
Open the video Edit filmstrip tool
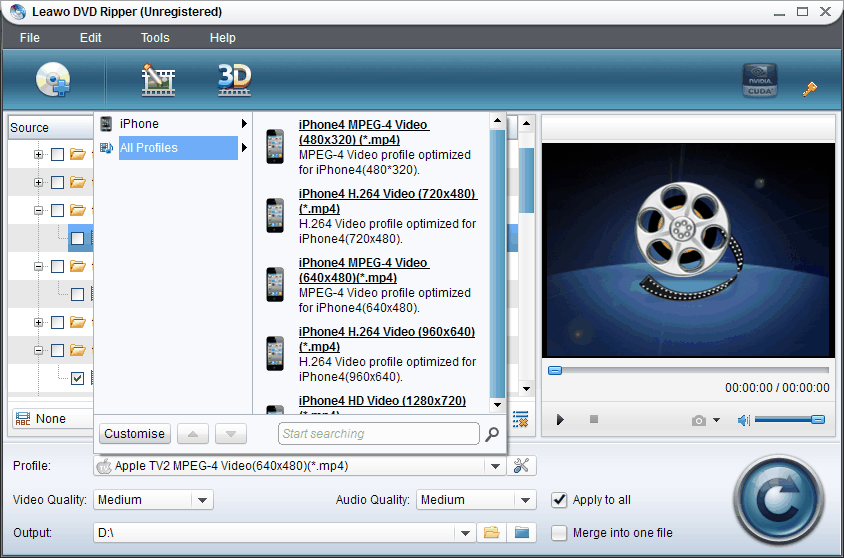(x=158, y=80)
